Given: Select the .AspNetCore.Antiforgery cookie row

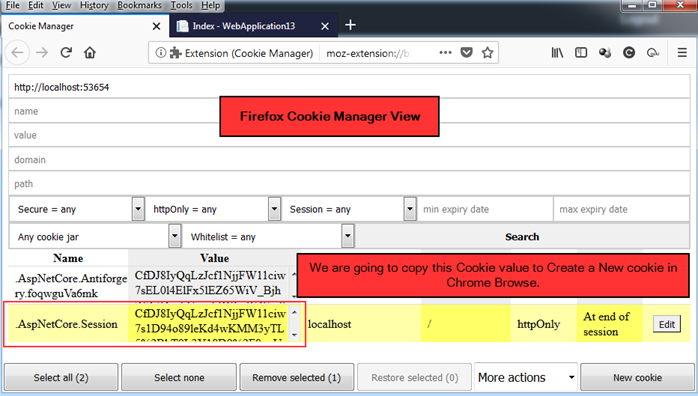Looking at the screenshot, I should 71,286.
